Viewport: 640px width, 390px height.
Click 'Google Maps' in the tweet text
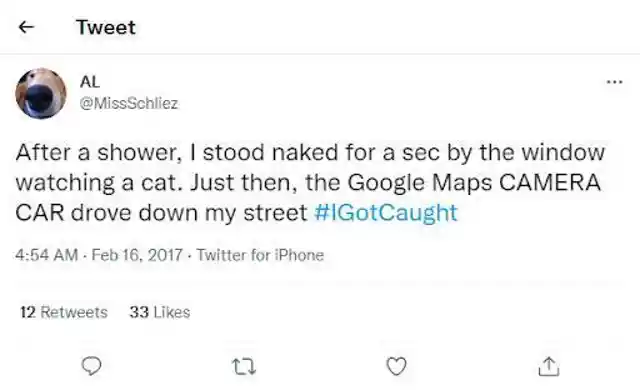tap(420, 182)
